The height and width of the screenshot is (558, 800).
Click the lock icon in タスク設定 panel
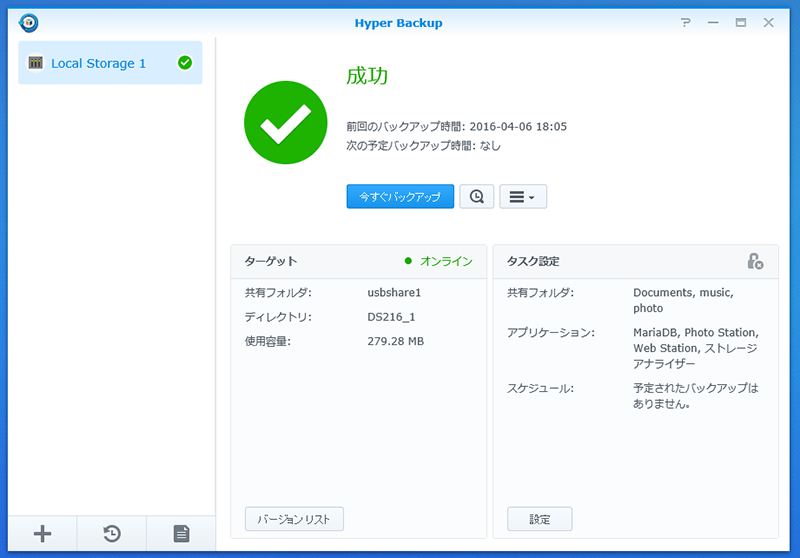[x=755, y=261]
